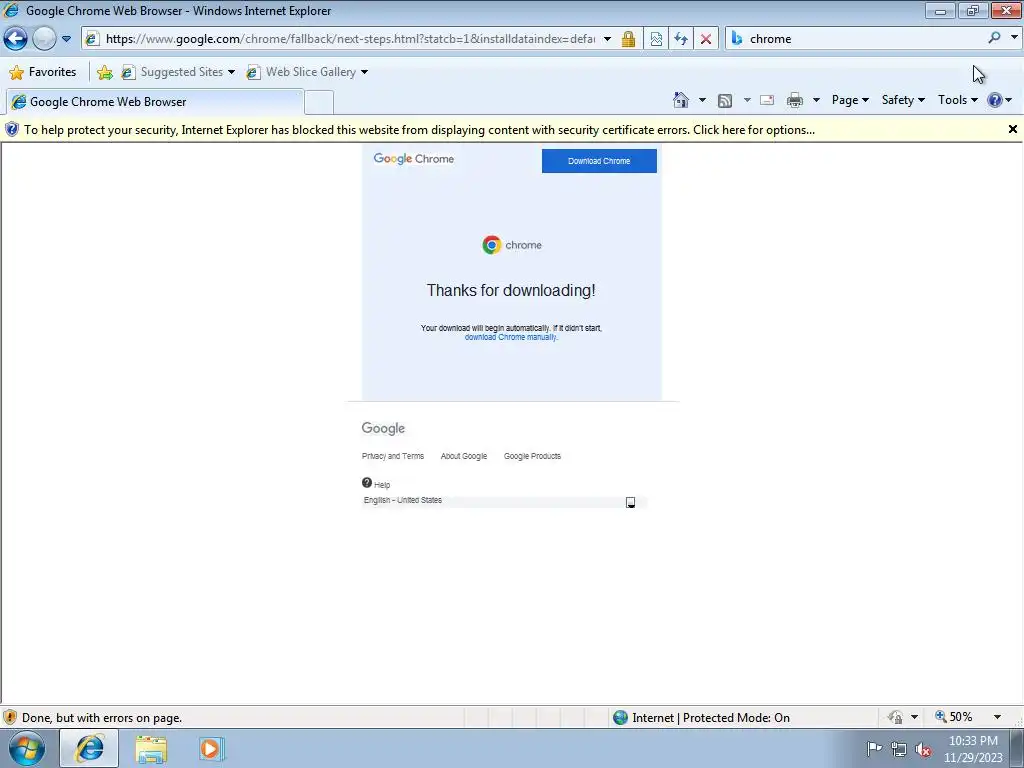1024x768 pixels.
Task: Open the Safety menu
Action: 903,100
